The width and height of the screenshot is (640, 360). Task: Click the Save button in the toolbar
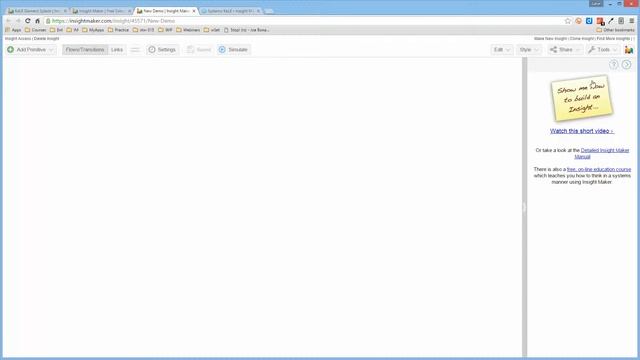(x=199, y=49)
